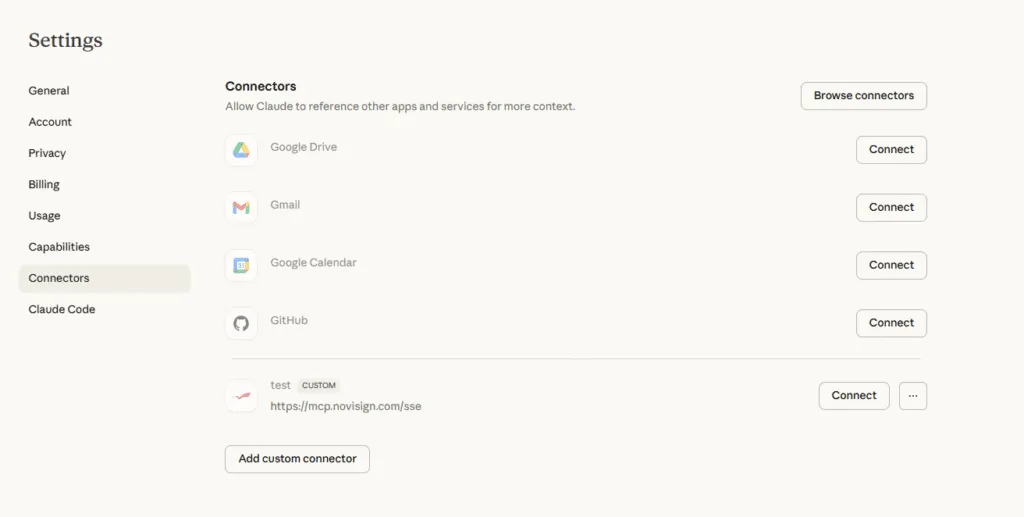Connect Gmail

coord(891,208)
